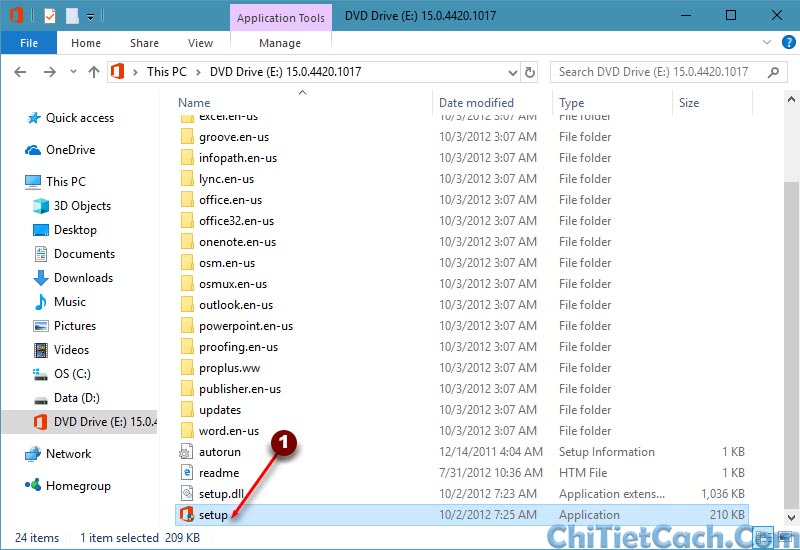
Task: Open Customize Quick Access Toolbar dropdown
Action: click(90, 16)
